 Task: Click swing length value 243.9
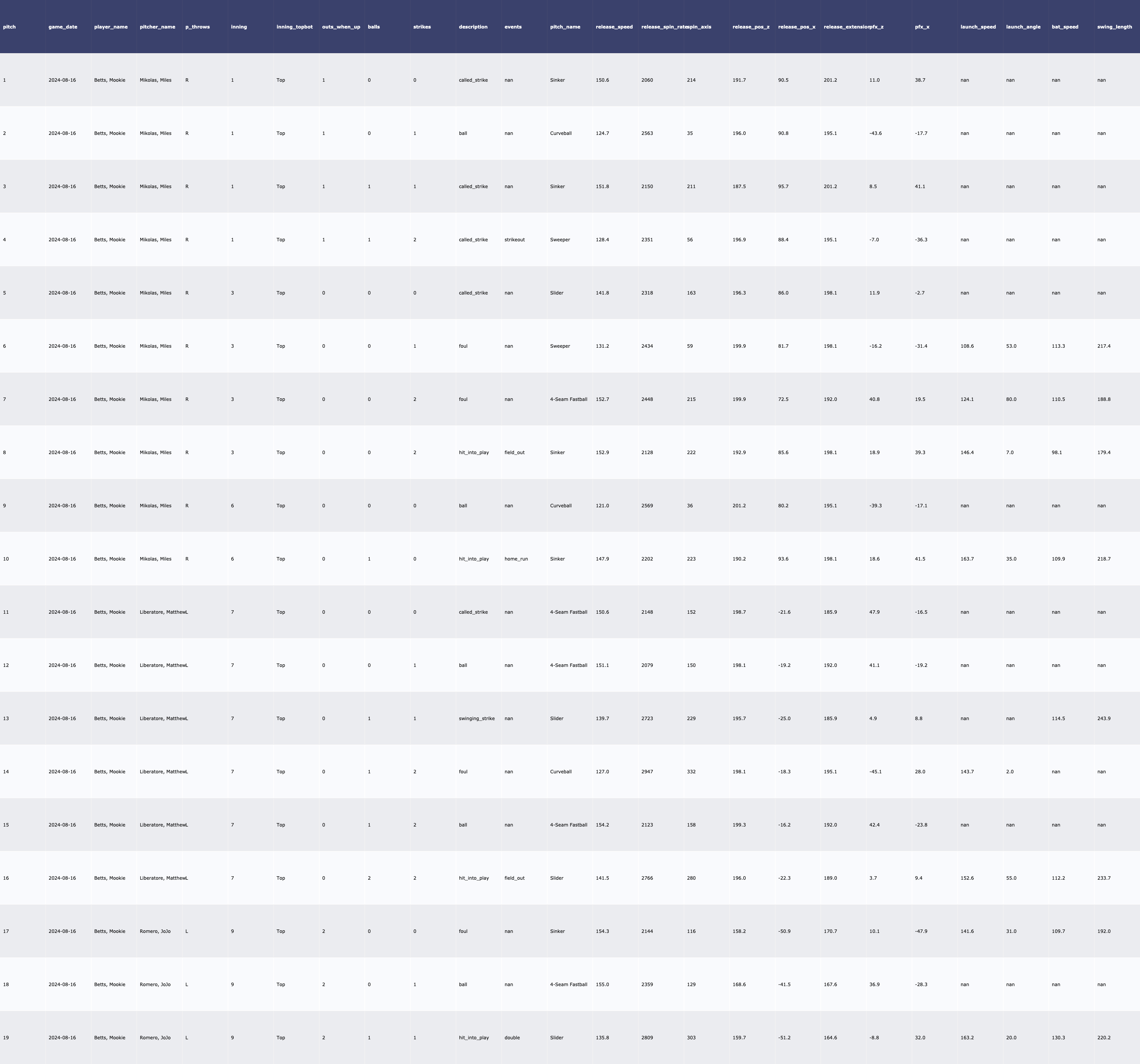click(1103, 718)
